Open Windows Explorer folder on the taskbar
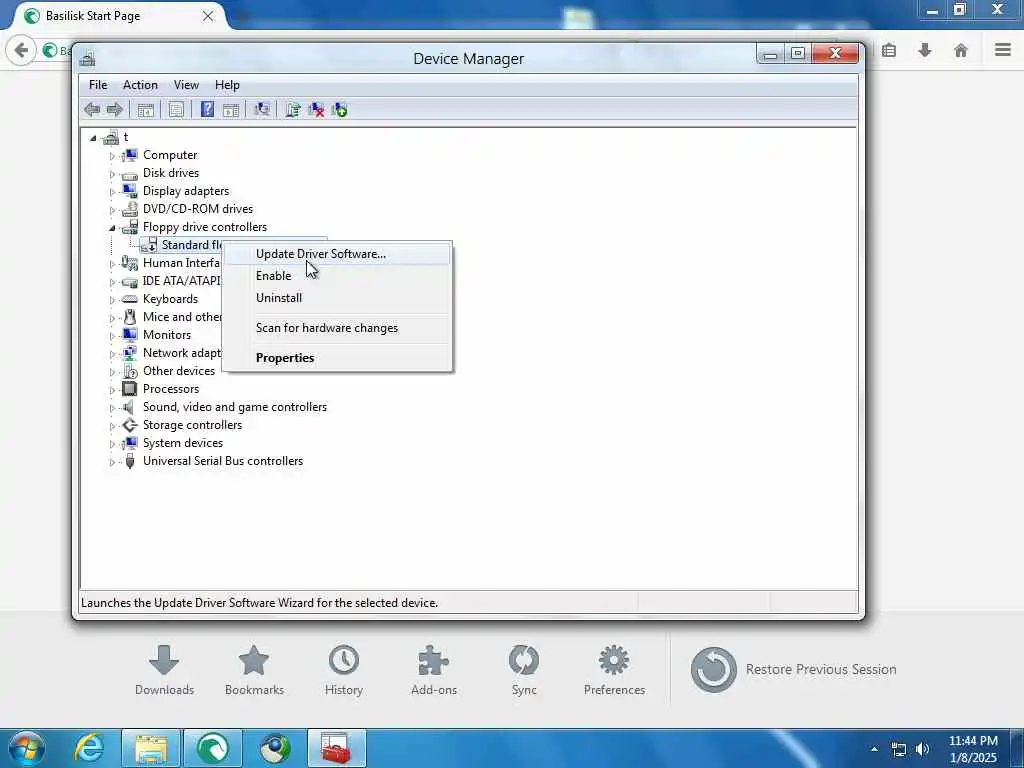This screenshot has width=1024, height=768. tap(151, 748)
